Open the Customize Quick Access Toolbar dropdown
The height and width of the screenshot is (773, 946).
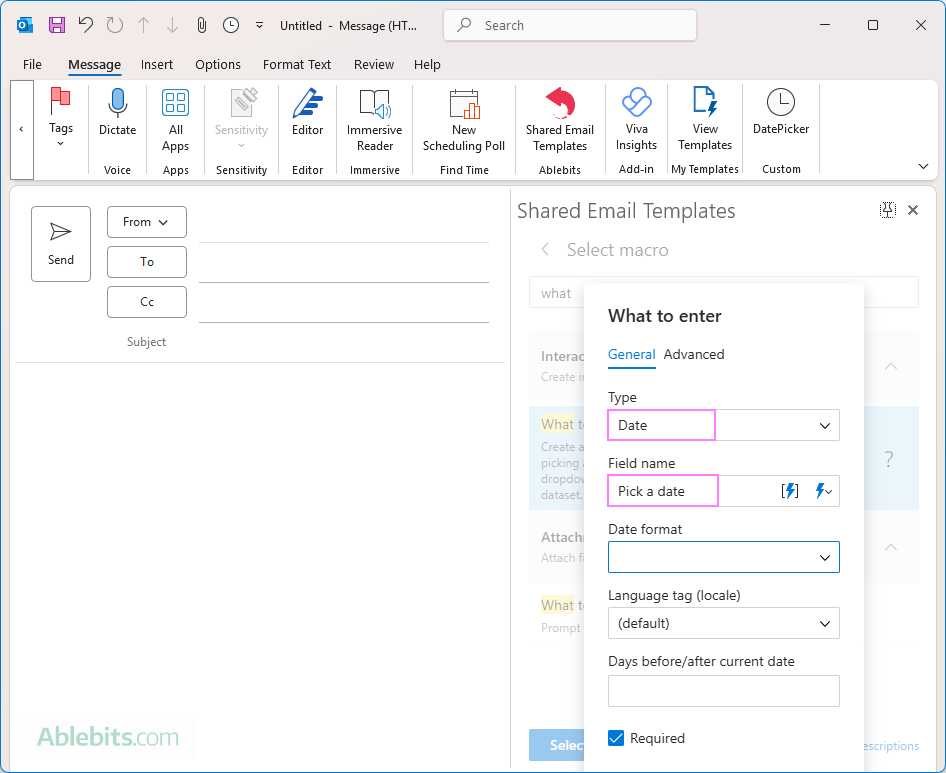(x=259, y=25)
